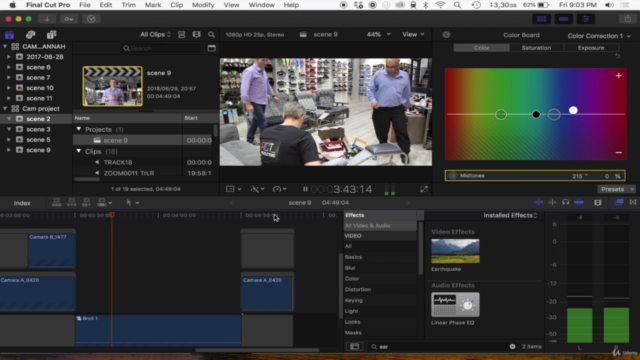The height and width of the screenshot is (360, 640).
Task: Reset the color board with the arrow icon
Action: coord(617,56)
